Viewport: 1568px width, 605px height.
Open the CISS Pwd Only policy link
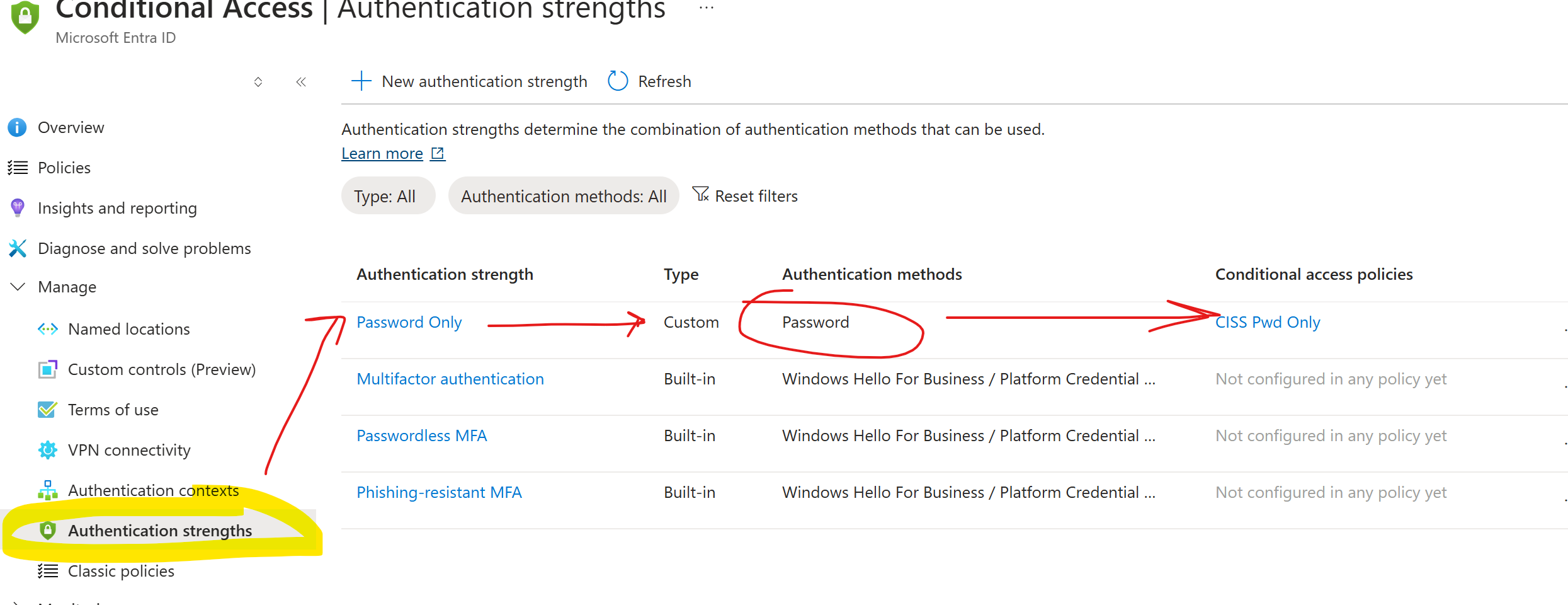(x=1267, y=322)
